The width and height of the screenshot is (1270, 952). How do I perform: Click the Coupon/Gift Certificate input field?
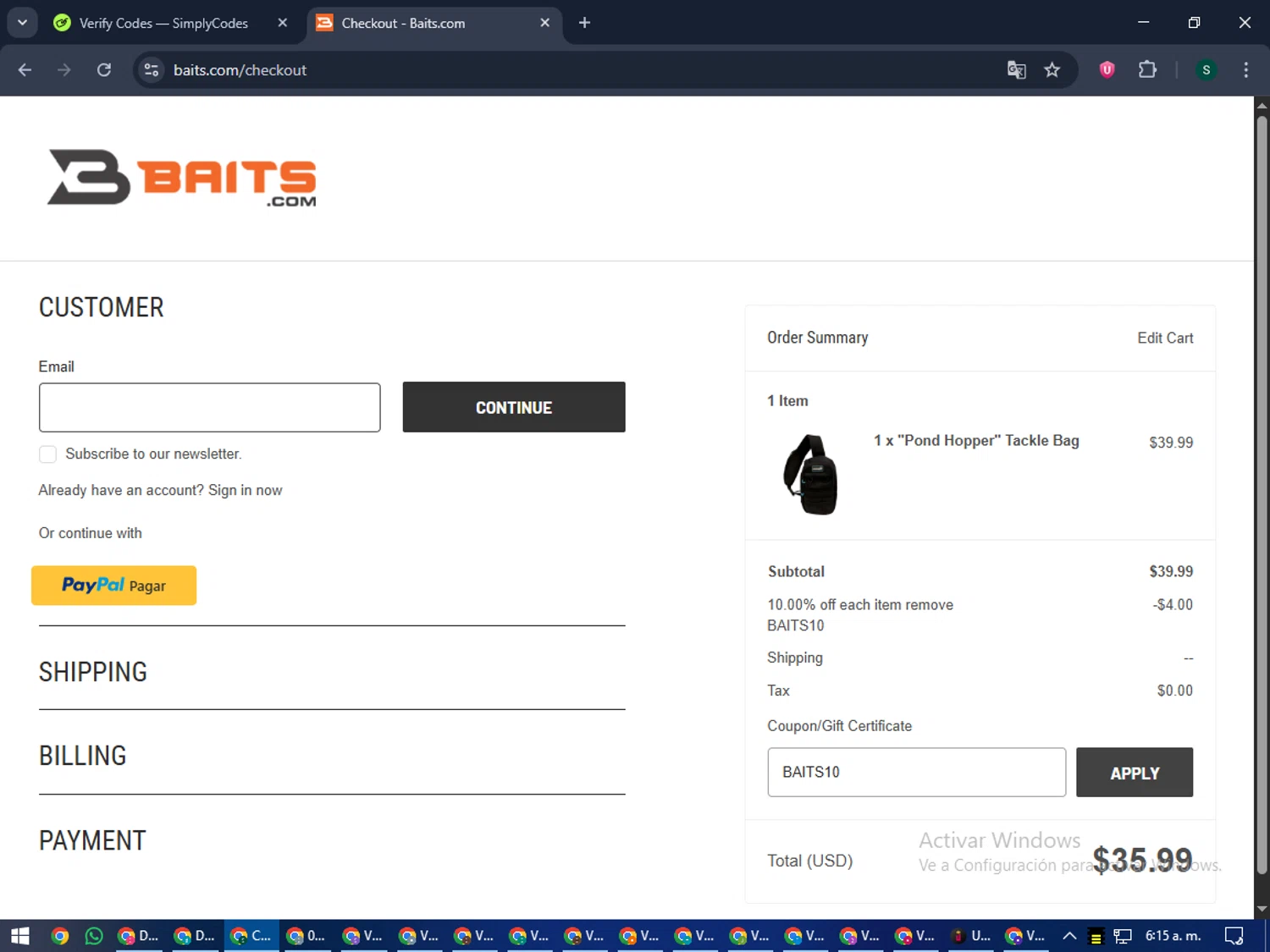tap(916, 772)
